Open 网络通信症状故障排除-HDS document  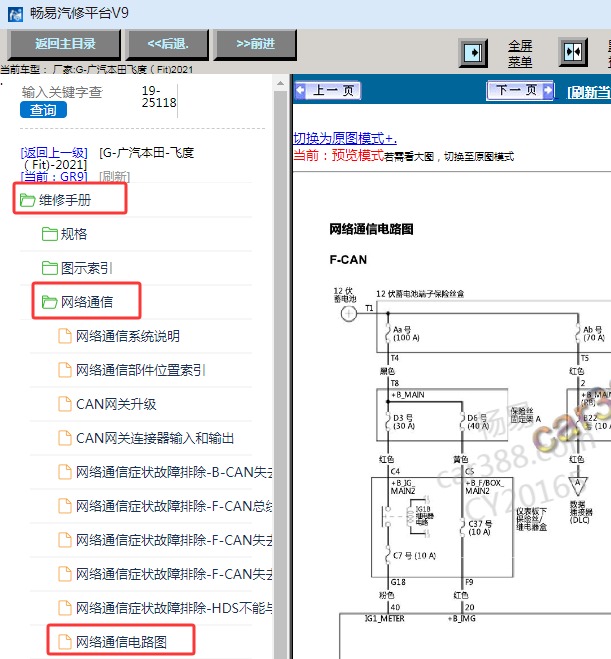[x=174, y=608]
